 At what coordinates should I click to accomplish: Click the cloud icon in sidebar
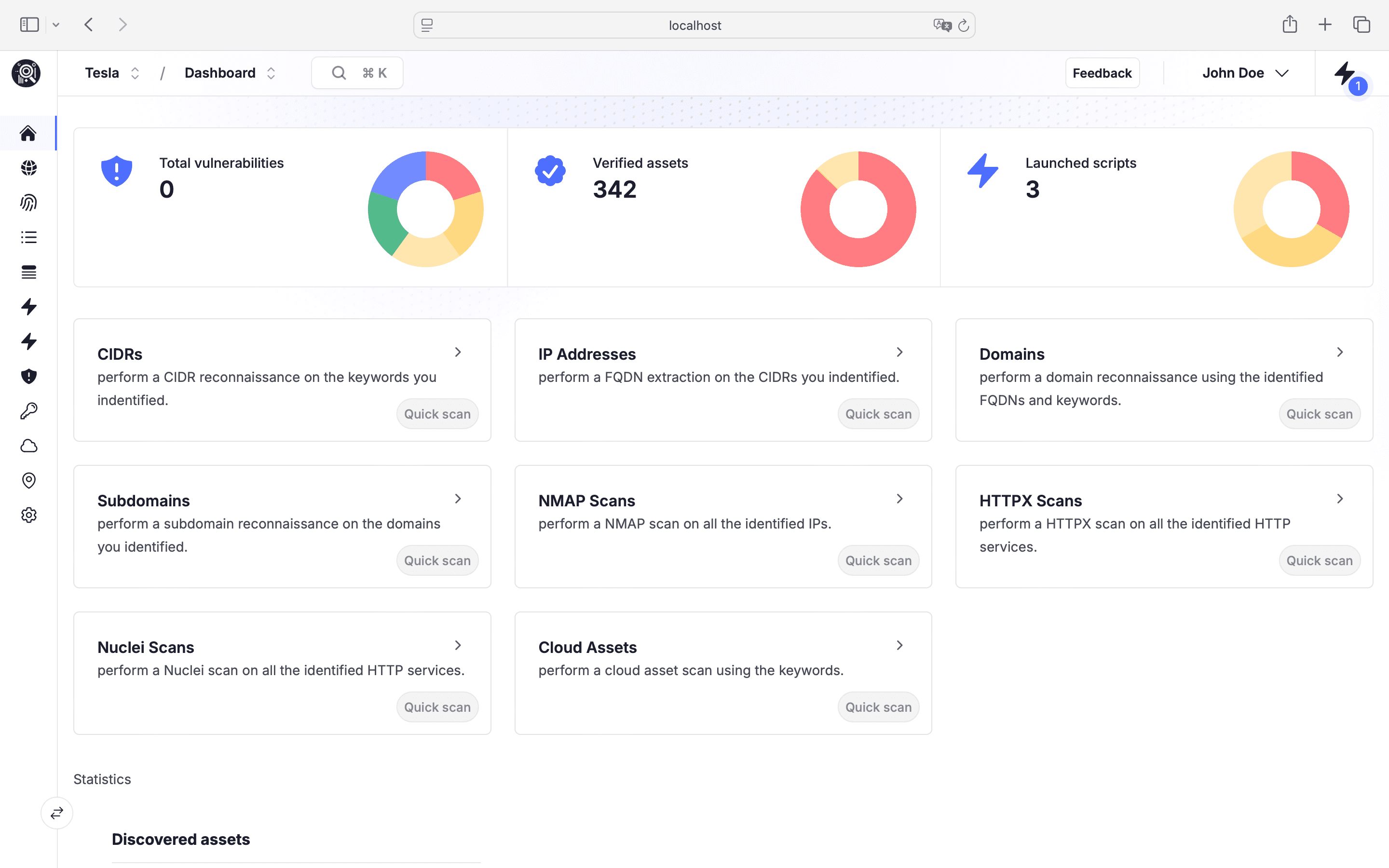click(28, 446)
